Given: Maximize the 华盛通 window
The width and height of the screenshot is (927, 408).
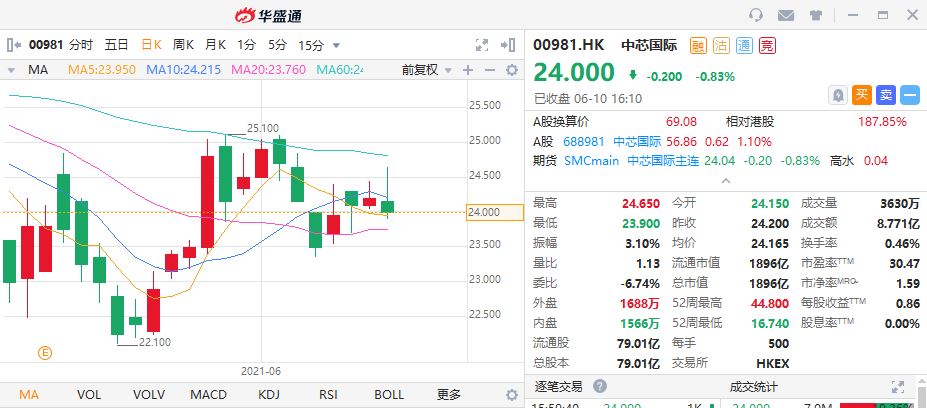Looking at the screenshot, I should (883, 15).
